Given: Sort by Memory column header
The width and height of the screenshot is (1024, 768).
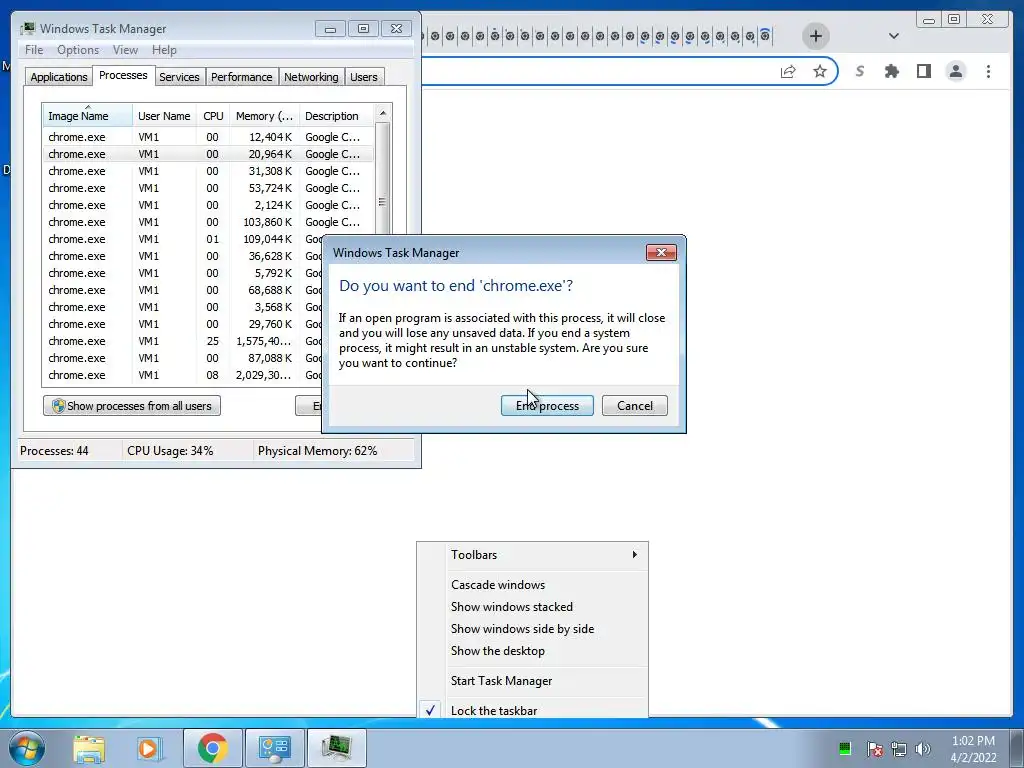Looking at the screenshot, I should coord(264,116).
